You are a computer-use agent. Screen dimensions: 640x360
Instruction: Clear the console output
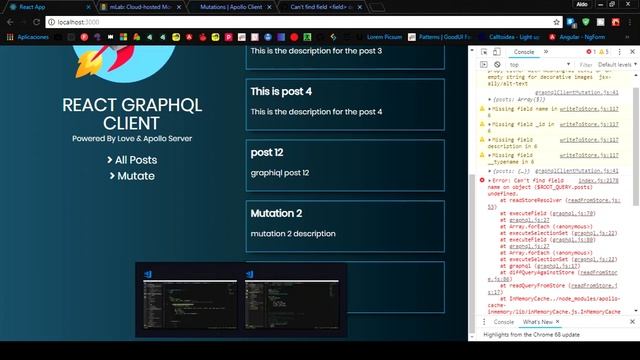tap(497, 64)
